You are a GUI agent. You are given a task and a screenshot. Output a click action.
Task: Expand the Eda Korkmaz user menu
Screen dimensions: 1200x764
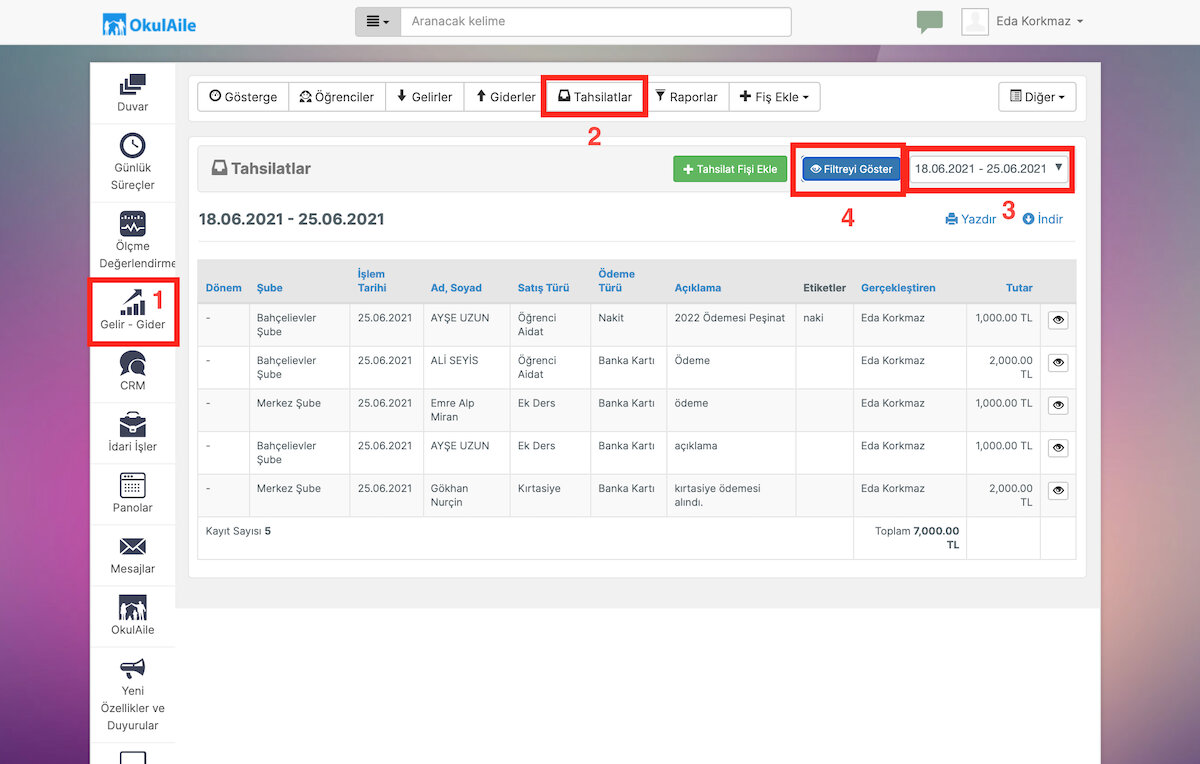pos(1039,22)
